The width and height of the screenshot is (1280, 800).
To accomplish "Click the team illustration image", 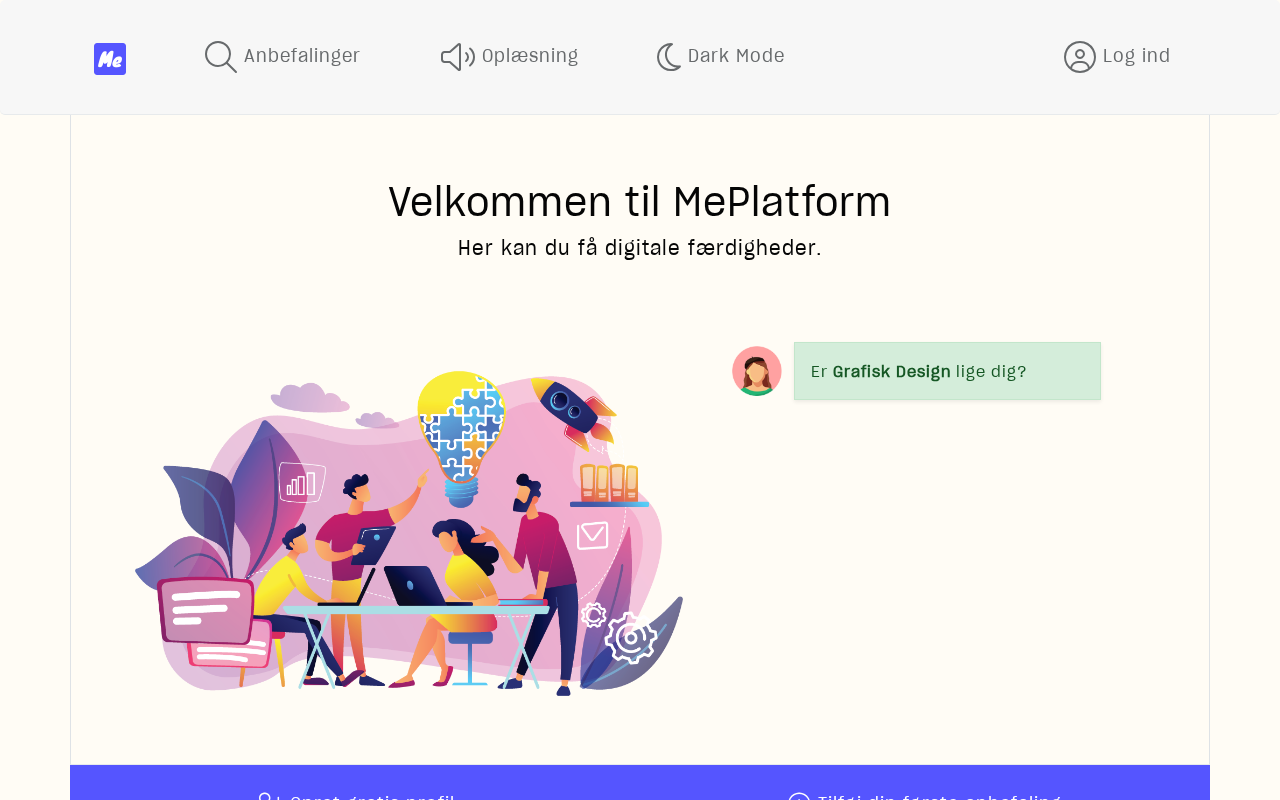I will tap(409, 533).
